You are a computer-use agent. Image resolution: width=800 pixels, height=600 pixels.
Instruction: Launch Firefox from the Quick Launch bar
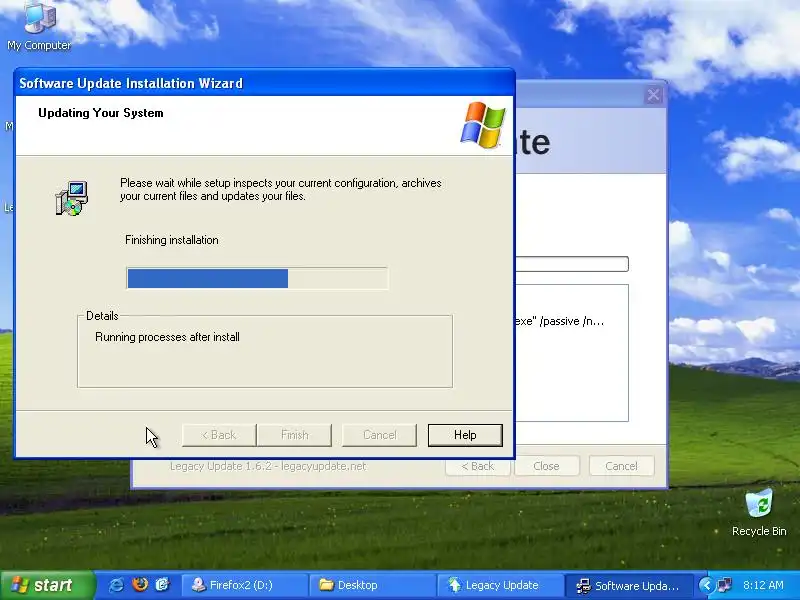pyautogui.click(x=139, y=585)
